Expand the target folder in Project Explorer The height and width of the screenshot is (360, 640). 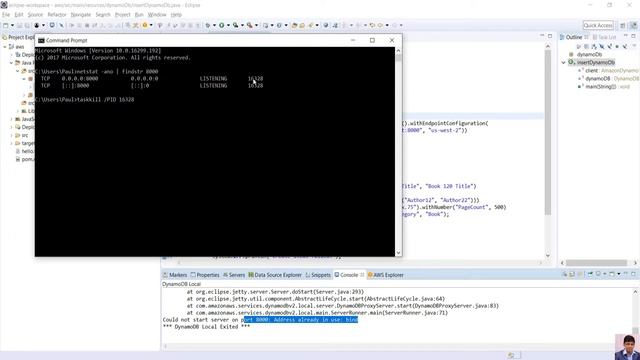click(11, 143)
